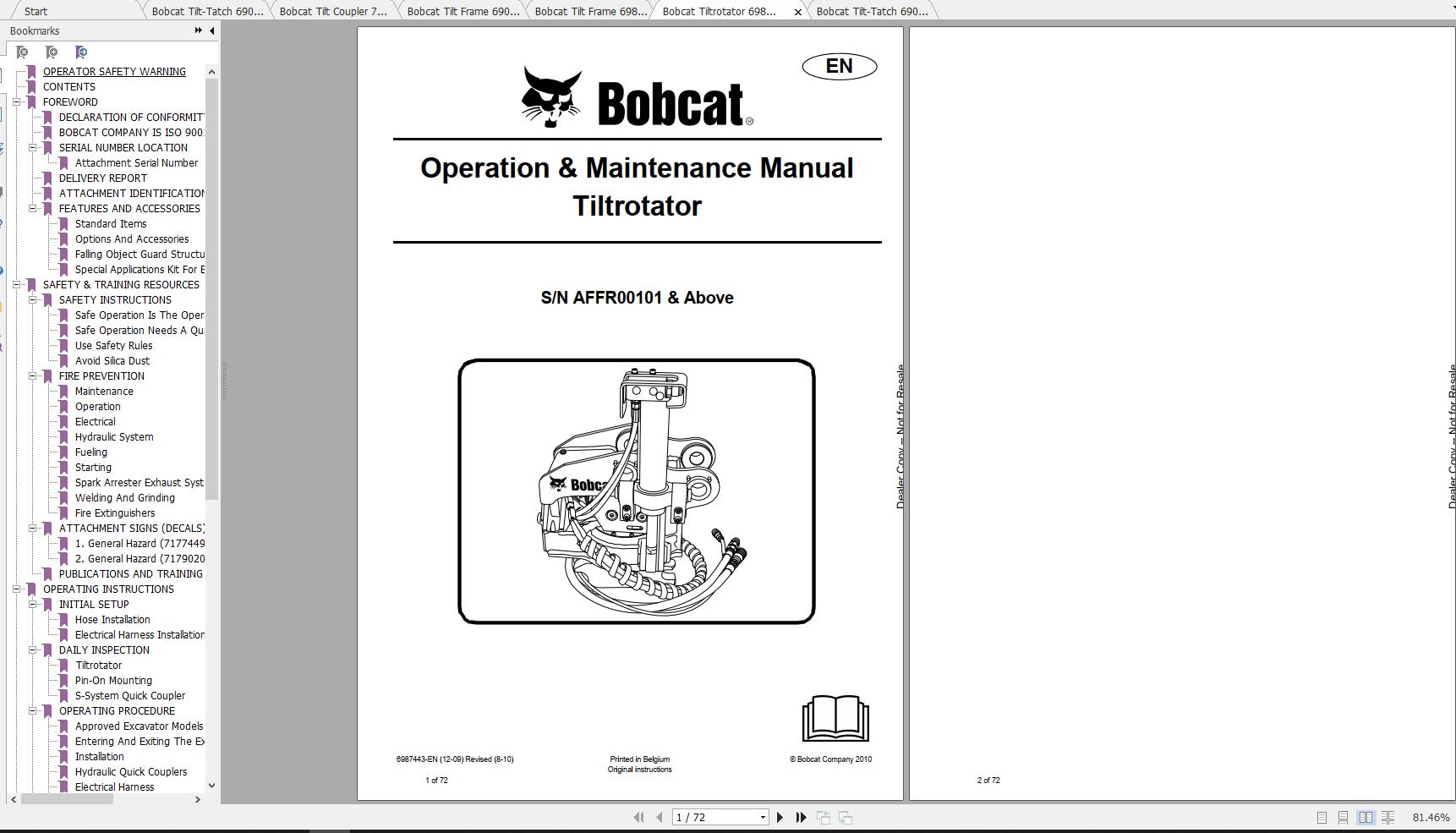The width and height of the screenshot is (1456, 833).
Task: Click the next page arrow
Action: pos(780,817)
